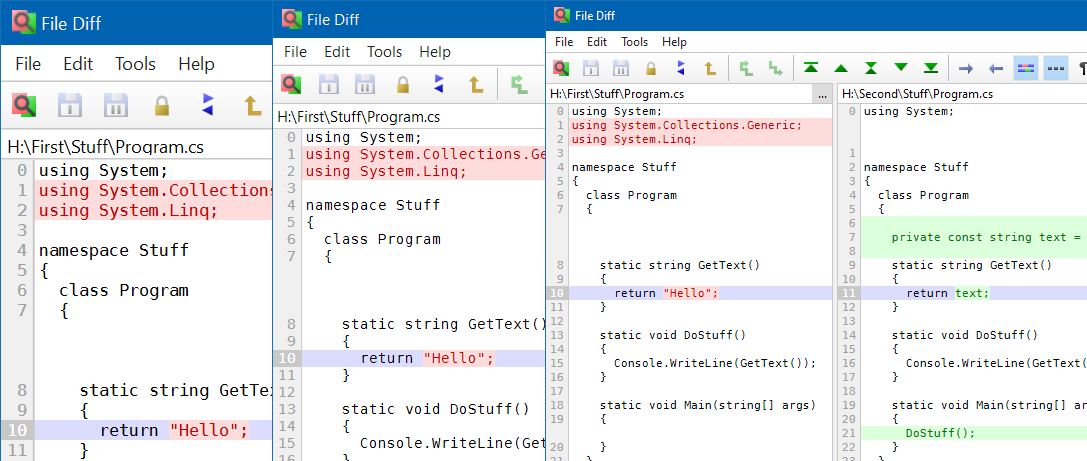This screenshot has height=461, width=1087.
Task: Toggle the dashed-line toolbar button
Action: (x=1056, y=68)
